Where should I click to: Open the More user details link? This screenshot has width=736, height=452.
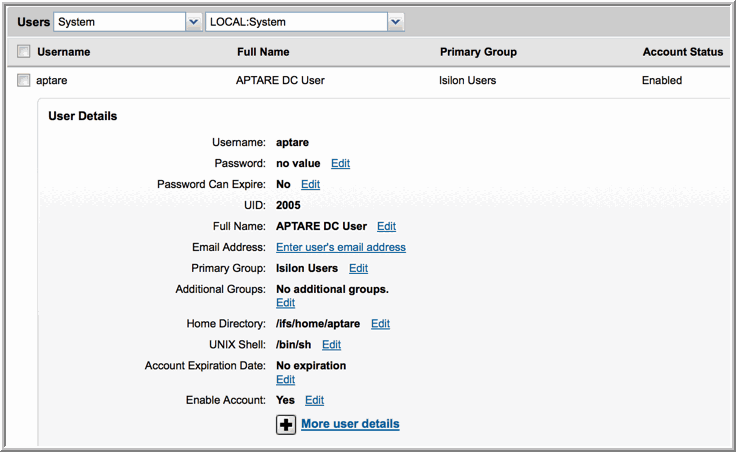pos(350,424)
